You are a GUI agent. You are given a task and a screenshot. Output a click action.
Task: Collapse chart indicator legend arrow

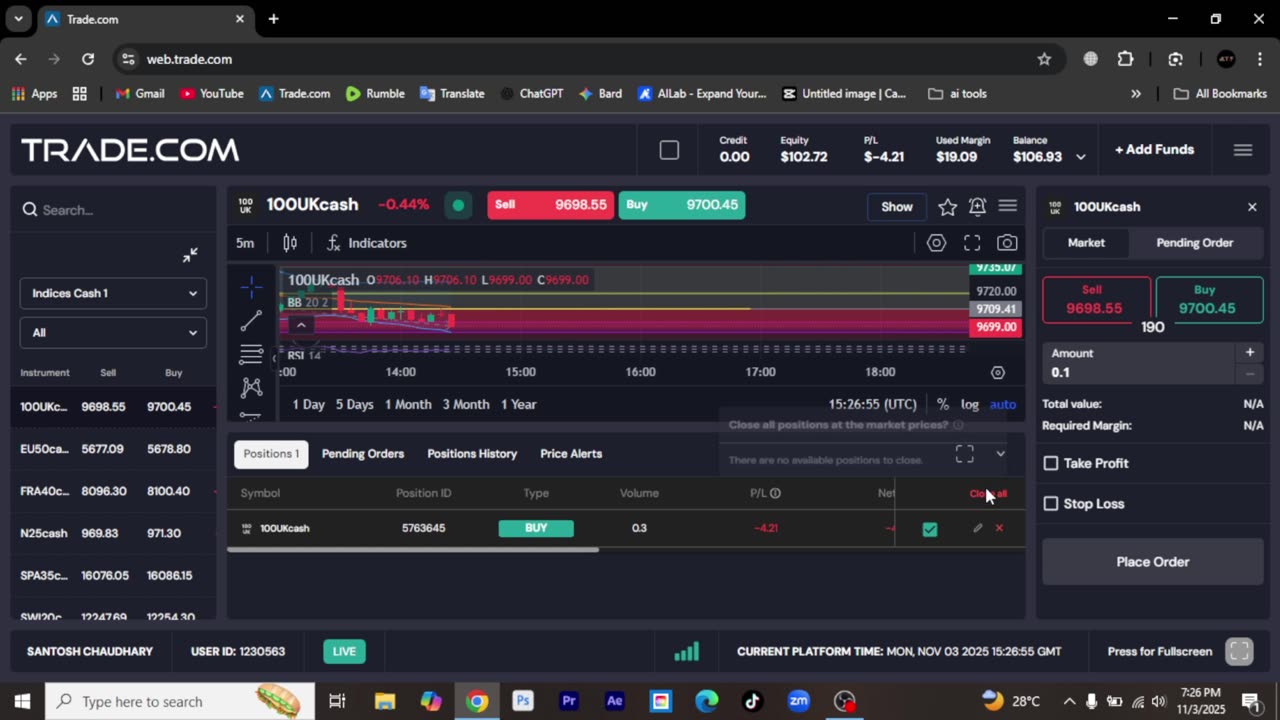click(x=300, y=324)
